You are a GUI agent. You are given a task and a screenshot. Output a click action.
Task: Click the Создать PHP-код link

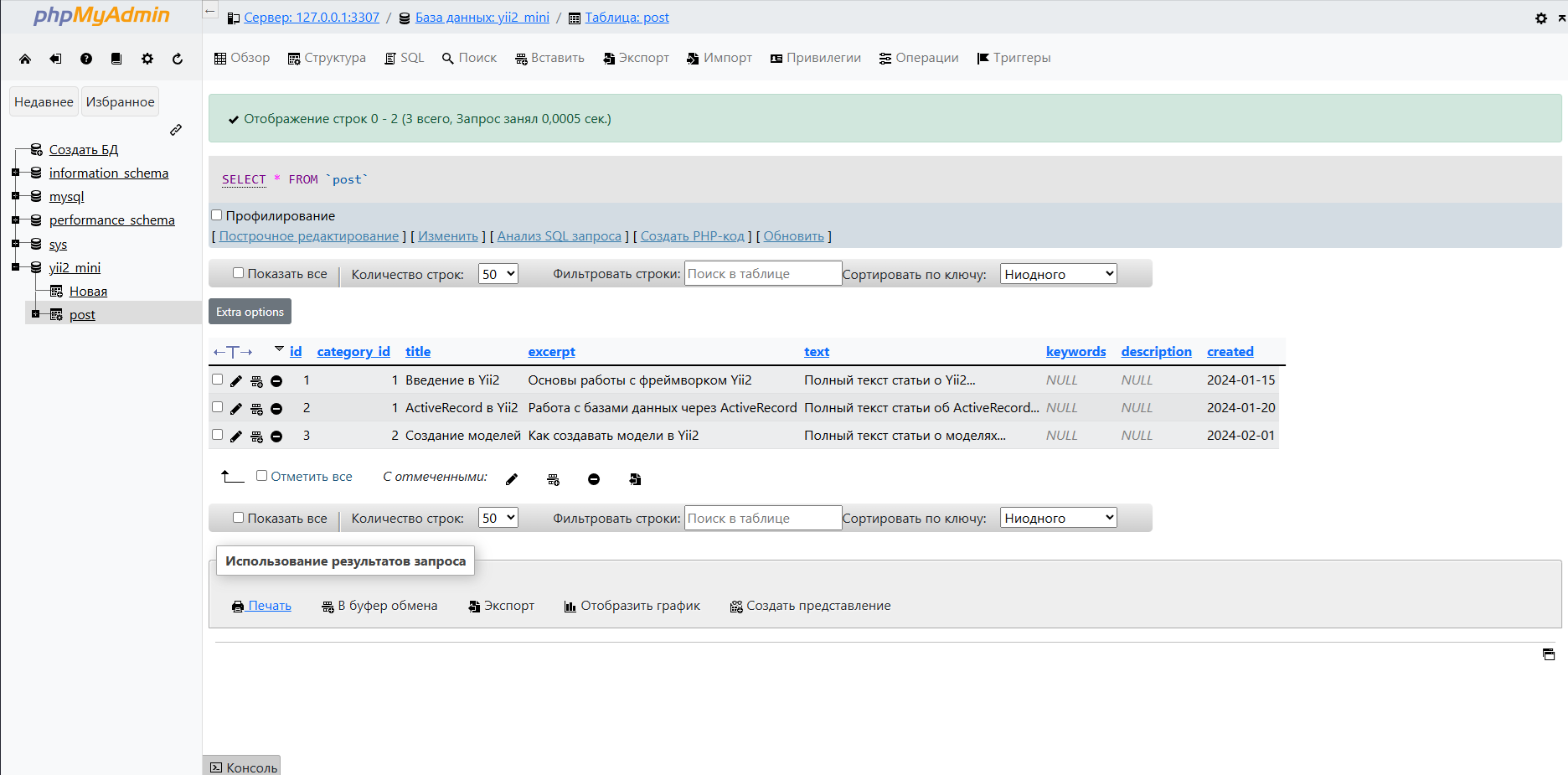tap(693, 236)
